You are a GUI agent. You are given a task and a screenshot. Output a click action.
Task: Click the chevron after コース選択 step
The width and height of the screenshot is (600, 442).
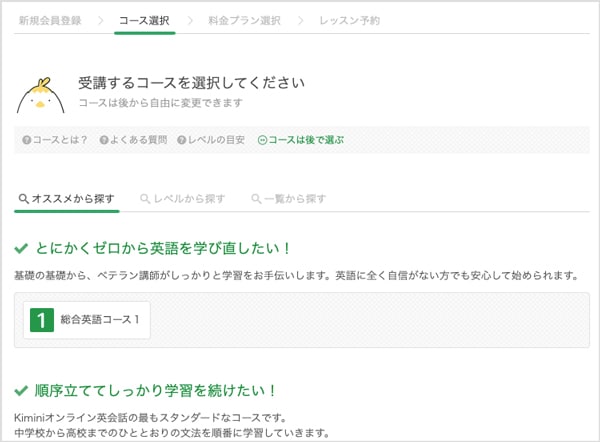191,20
